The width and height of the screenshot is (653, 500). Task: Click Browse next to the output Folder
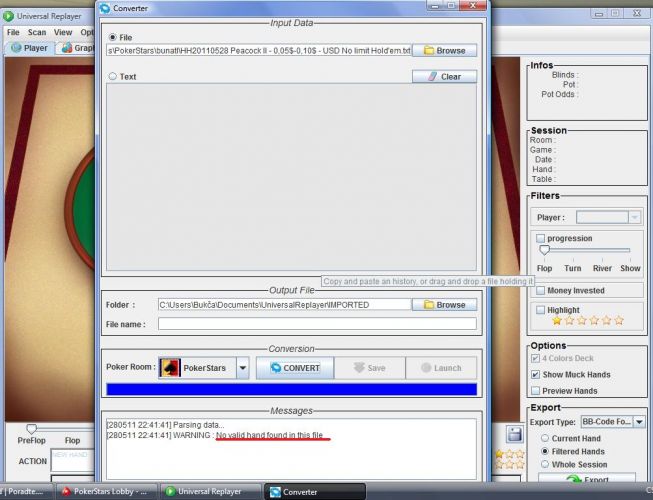click(x=444, y=305)
